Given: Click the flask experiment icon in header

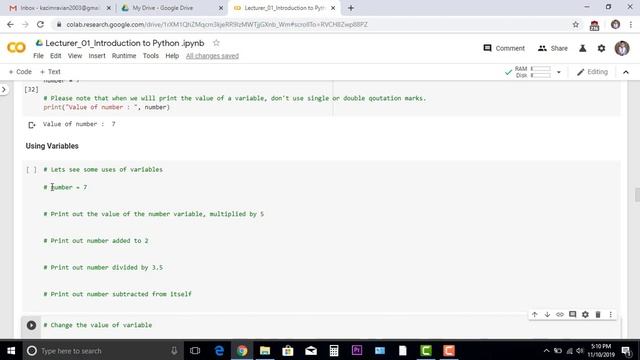Looking at the screenshot, I should 583,48.
